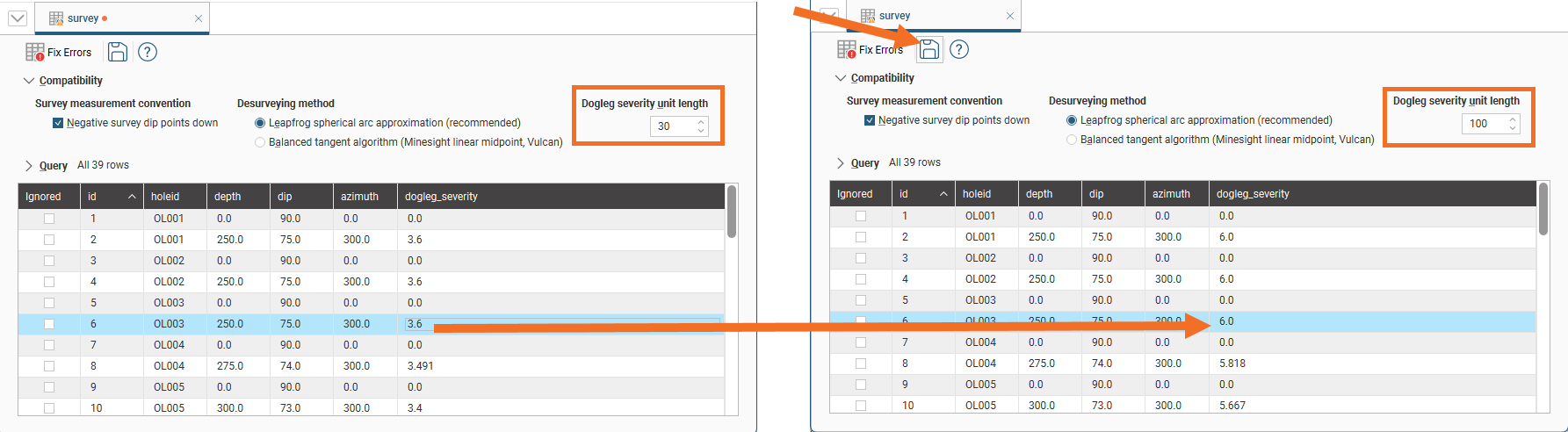Click Fix Errors icon in left panel

pos(35,53)
